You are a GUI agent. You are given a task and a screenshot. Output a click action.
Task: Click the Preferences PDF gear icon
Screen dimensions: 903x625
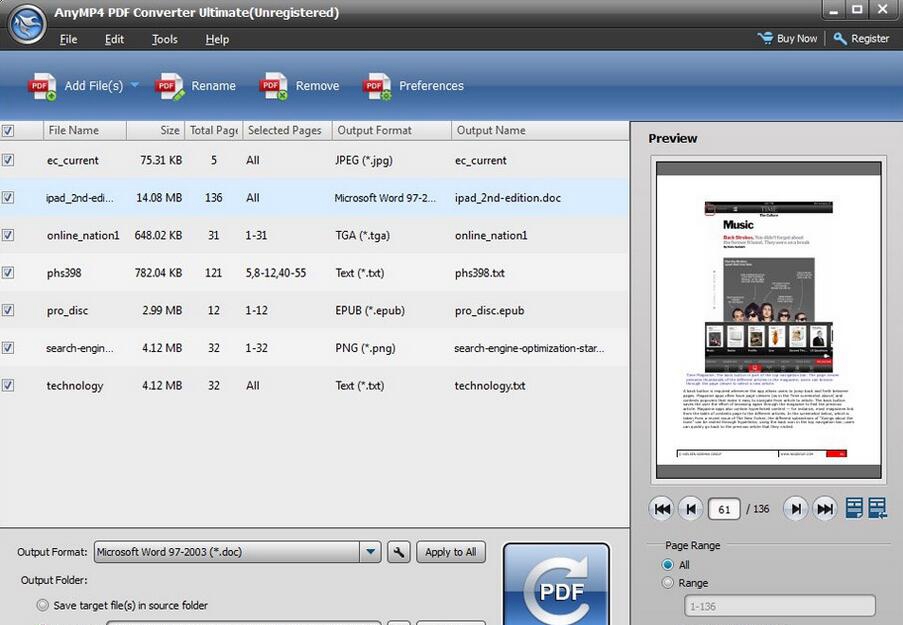(x=377, y=86)
